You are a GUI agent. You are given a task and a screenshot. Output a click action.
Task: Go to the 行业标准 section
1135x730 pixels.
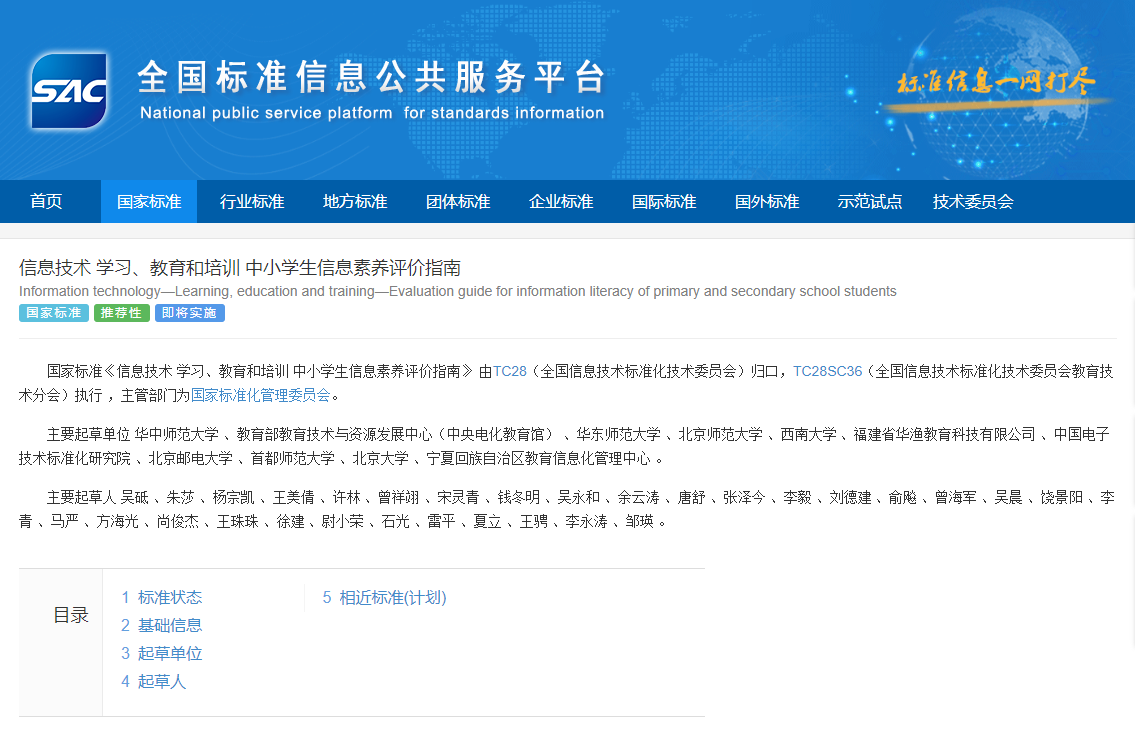[252, 202]
